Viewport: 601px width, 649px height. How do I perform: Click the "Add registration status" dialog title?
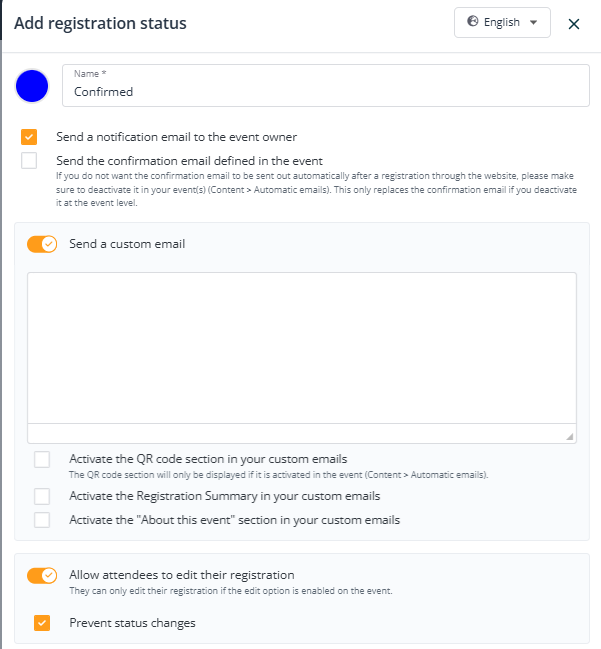click(100, 23)
